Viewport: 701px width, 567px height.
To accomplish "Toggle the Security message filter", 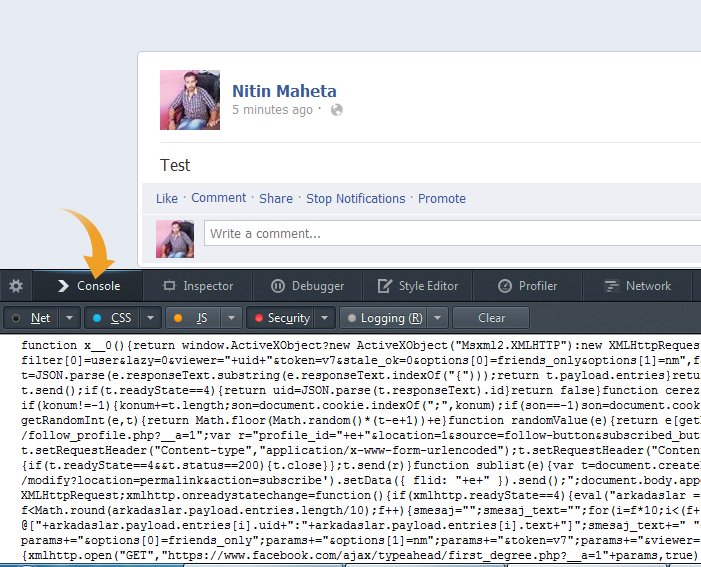I will click(281, 318).
